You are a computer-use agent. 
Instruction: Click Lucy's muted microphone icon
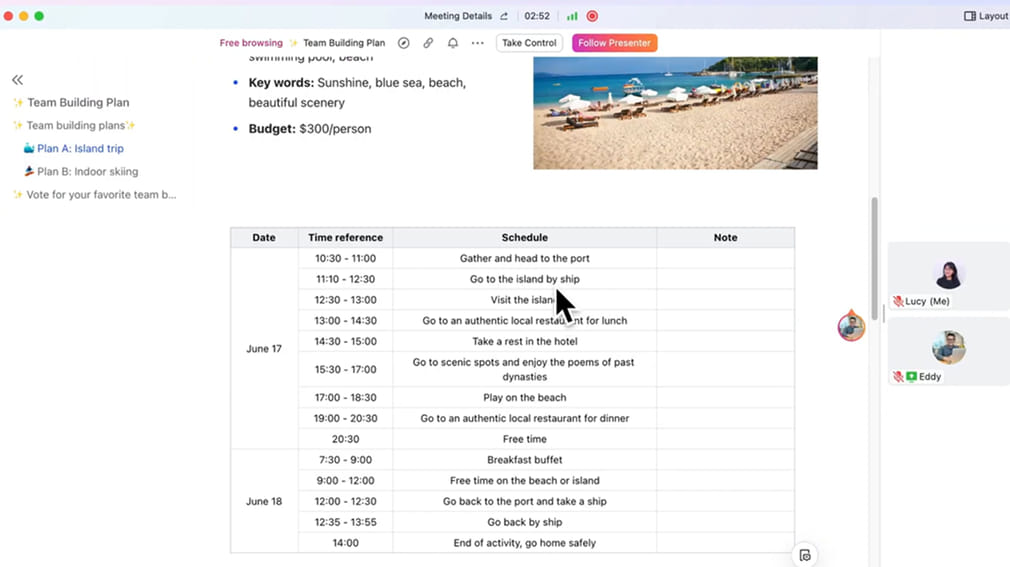tap(898, 301)
